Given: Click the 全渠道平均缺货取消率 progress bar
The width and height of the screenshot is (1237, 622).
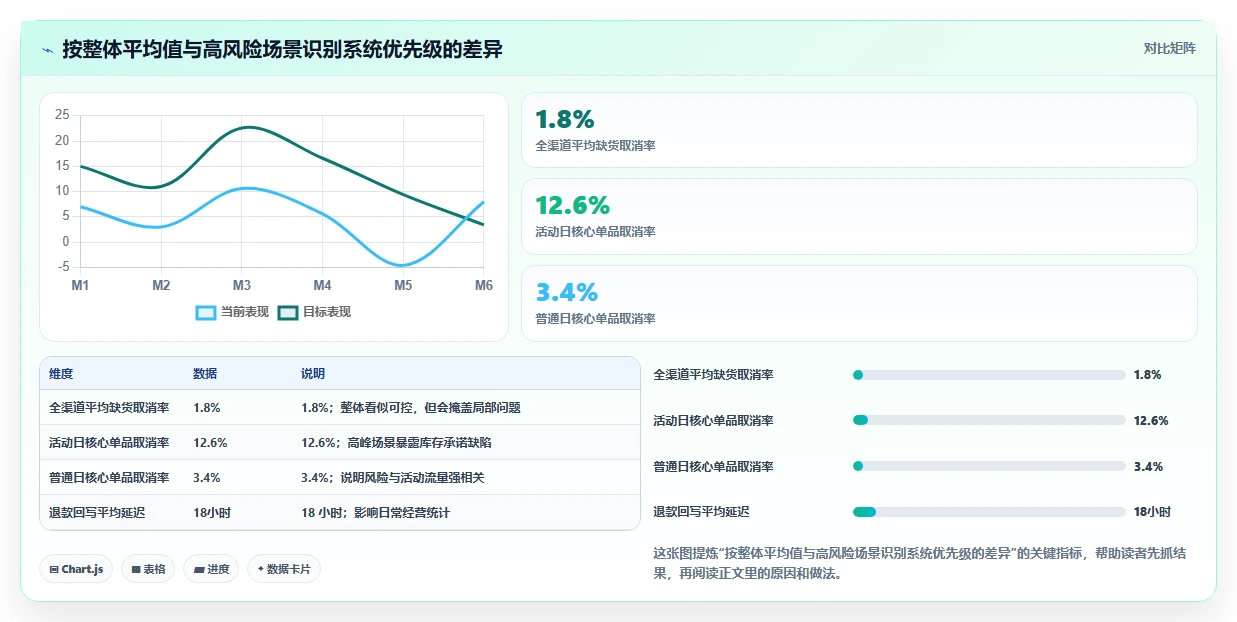Looking at the screenshot, I should pos(989,375).
